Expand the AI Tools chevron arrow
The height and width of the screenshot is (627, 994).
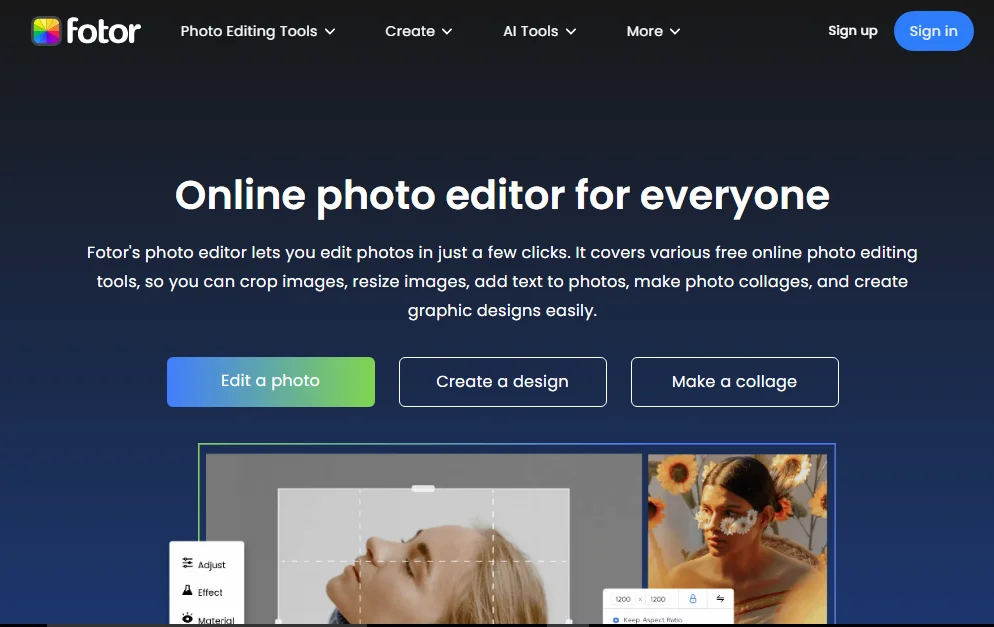click(571, 32)
